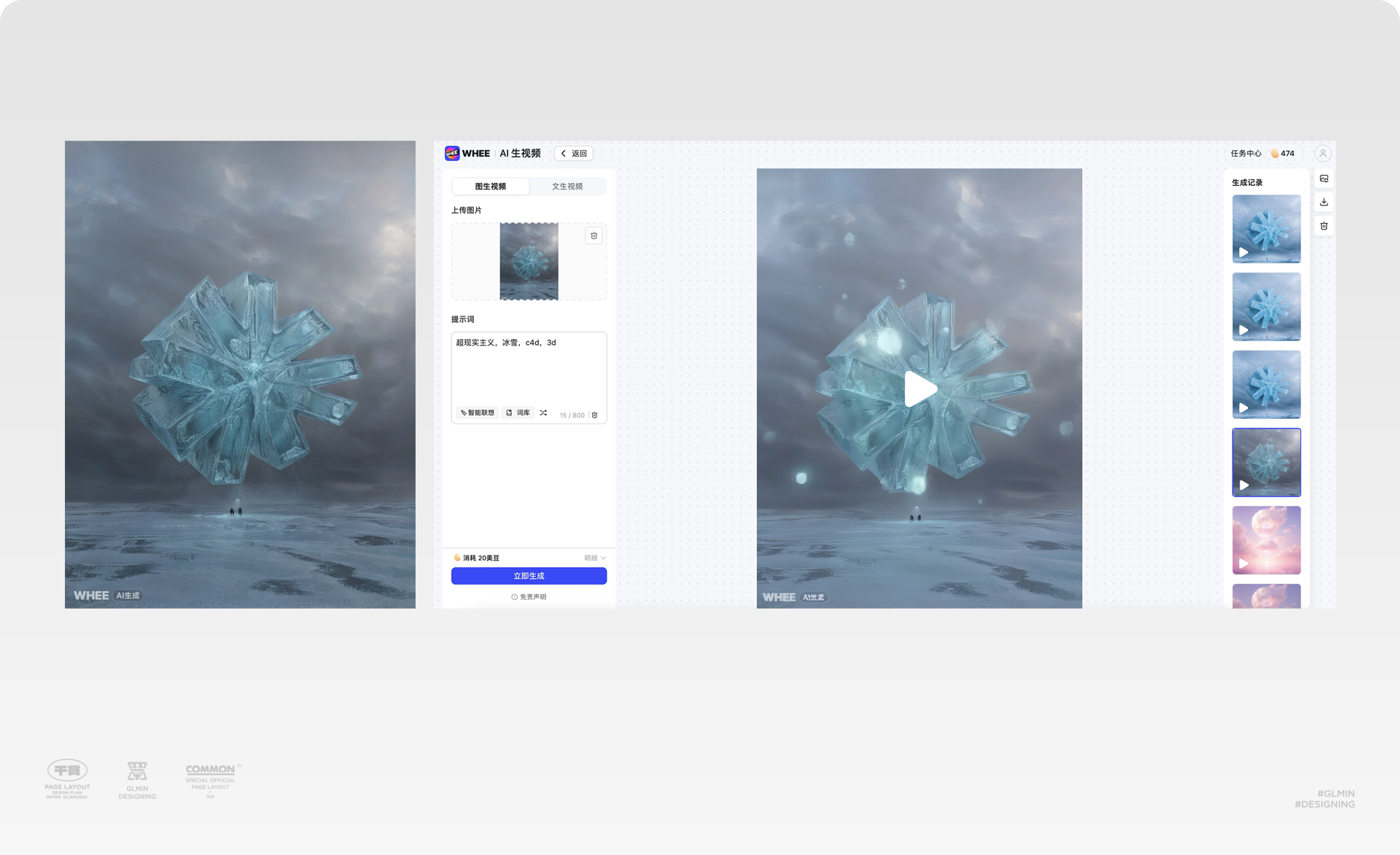This screenshot has height=855, width=1400.
Task: Switch to the 文生视频 tab
Action: [x=567, y=187]
